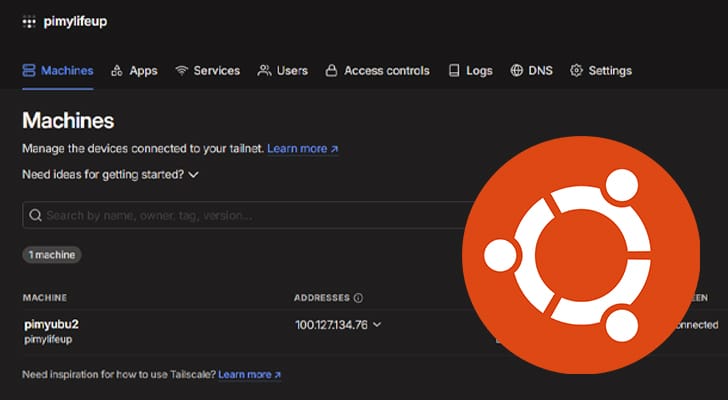View the Logs tab

pyautogui.click(x=470, y=71)
